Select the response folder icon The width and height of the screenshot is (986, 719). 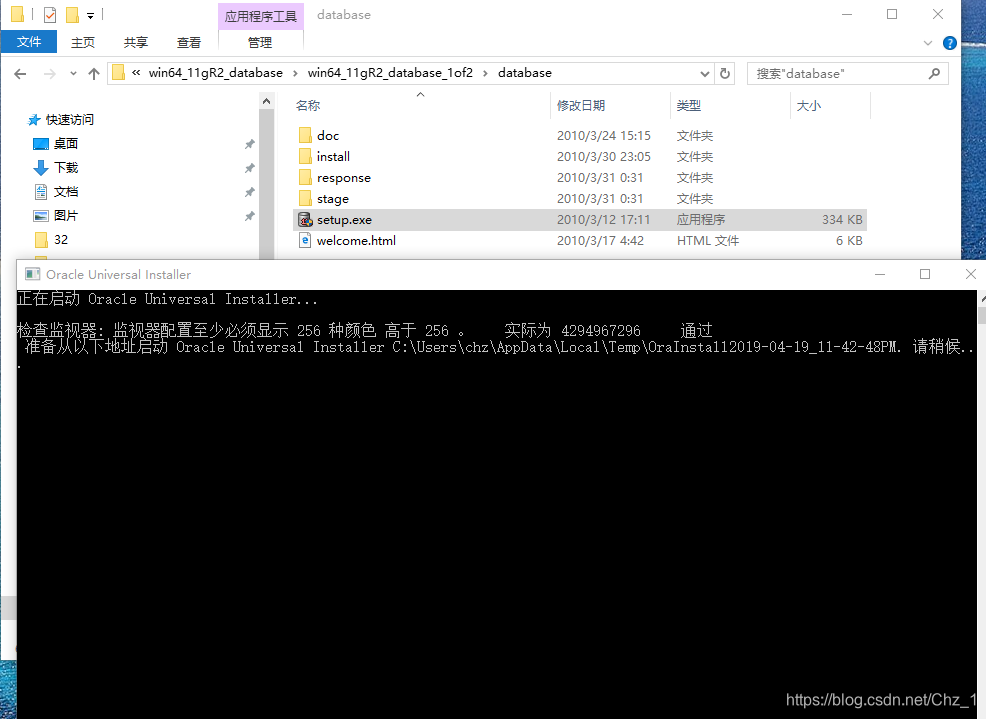click(x=305, y=177)
